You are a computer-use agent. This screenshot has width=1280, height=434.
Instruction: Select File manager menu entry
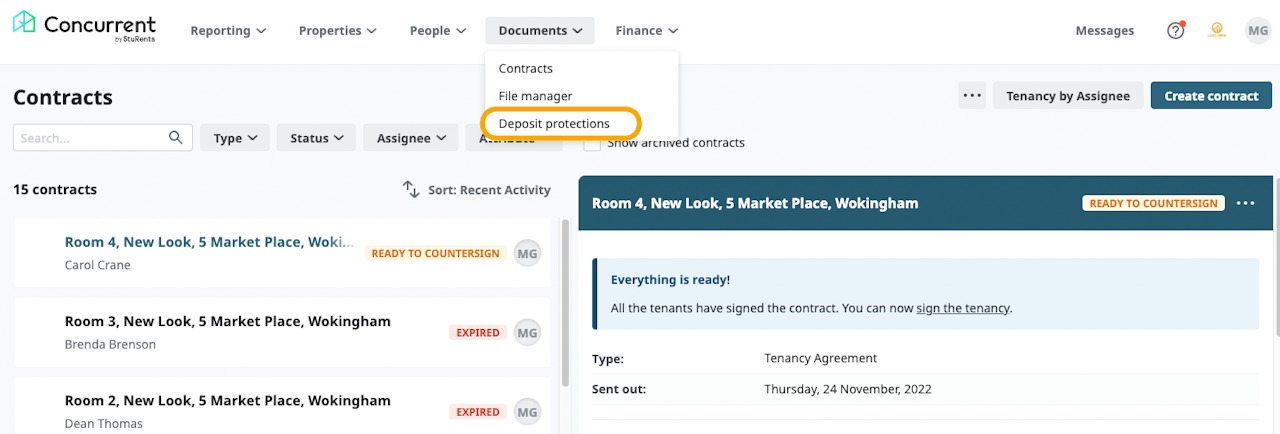[535, 96]
